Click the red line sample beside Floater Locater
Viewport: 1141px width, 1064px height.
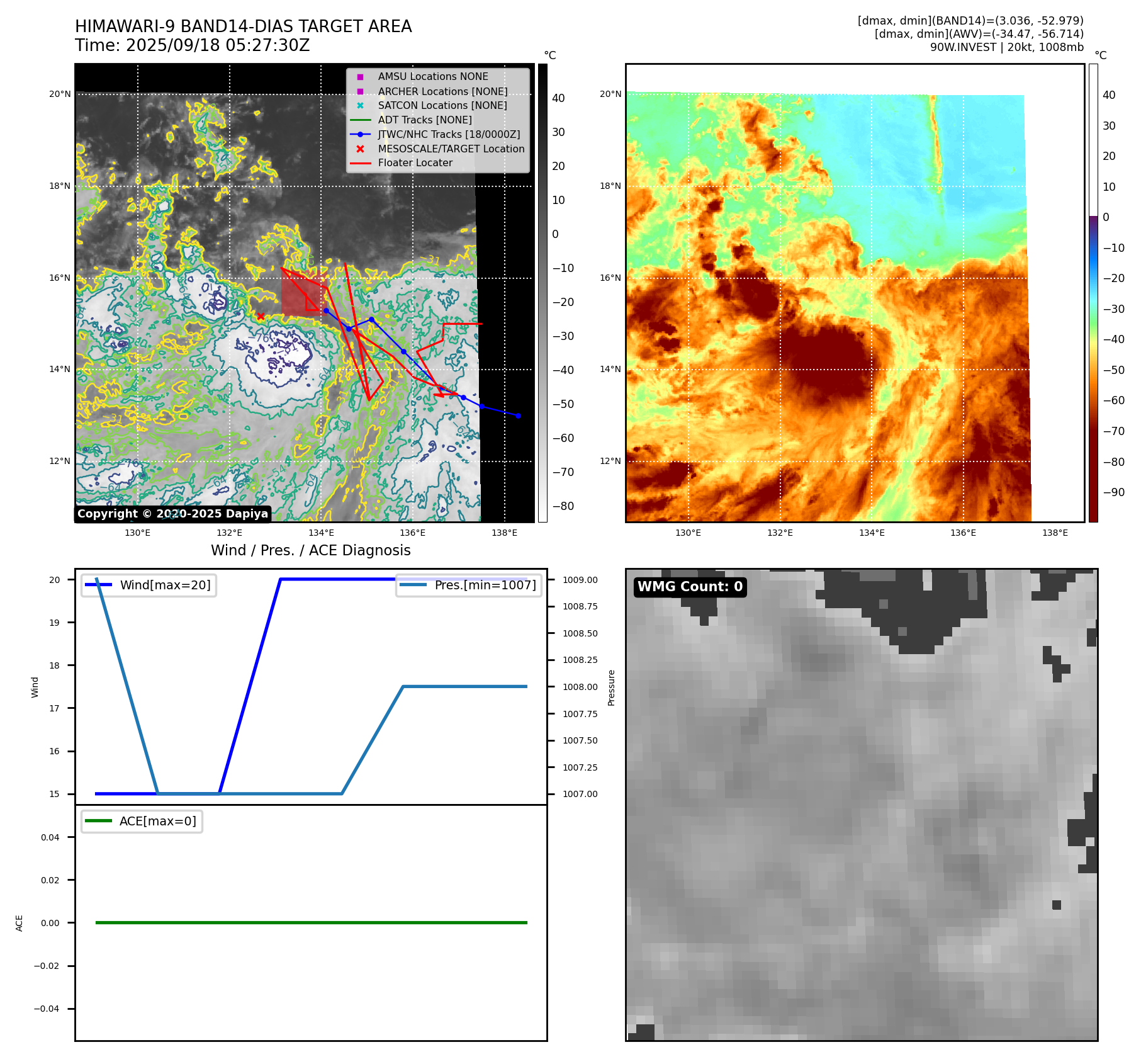pyautogui.click(x=360, y=163)
